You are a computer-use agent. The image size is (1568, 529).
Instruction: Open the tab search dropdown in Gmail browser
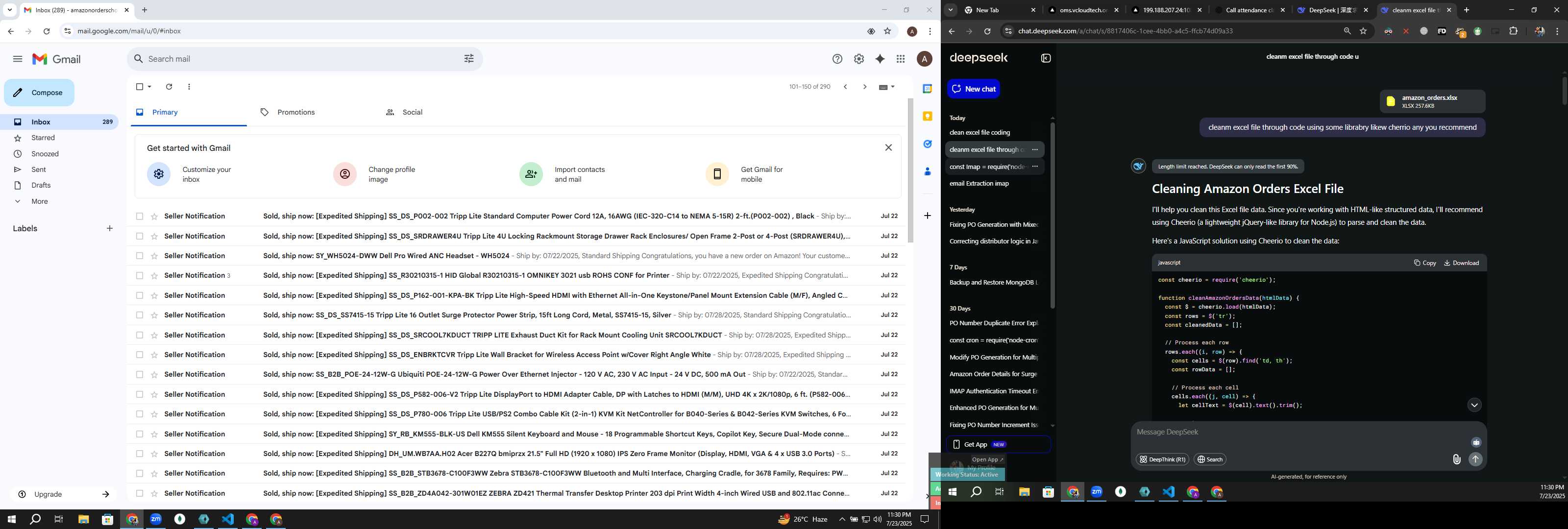(9, 10)
